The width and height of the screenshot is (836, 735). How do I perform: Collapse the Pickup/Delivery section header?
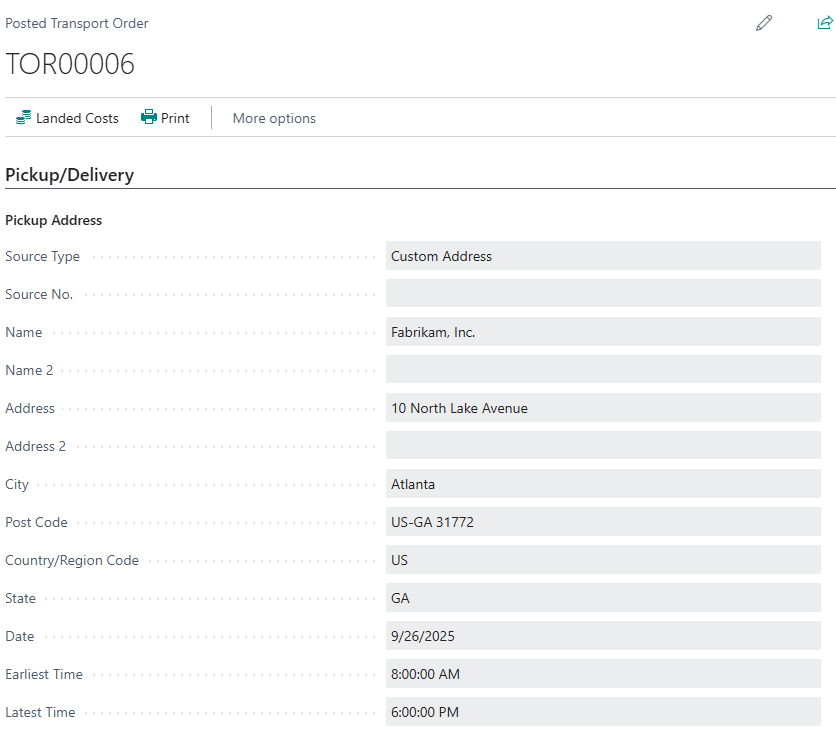click(x=70, y=175)
